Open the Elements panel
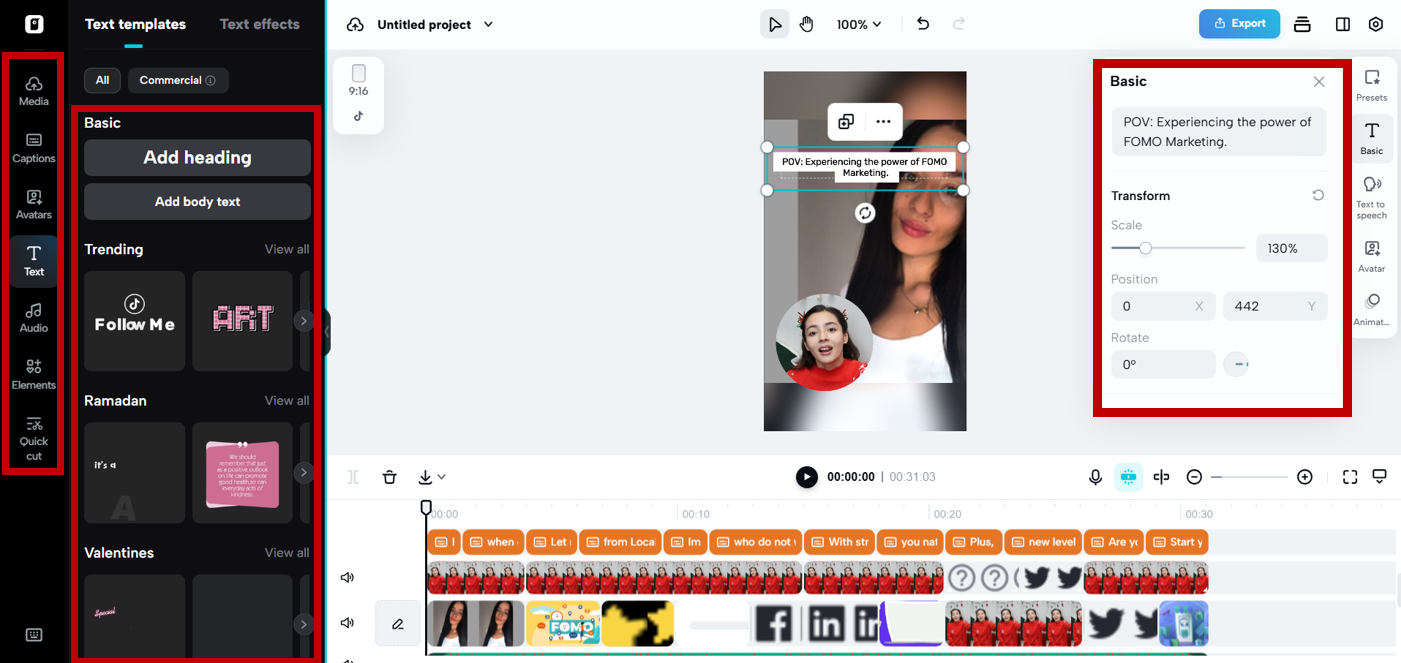 (33, 374)
